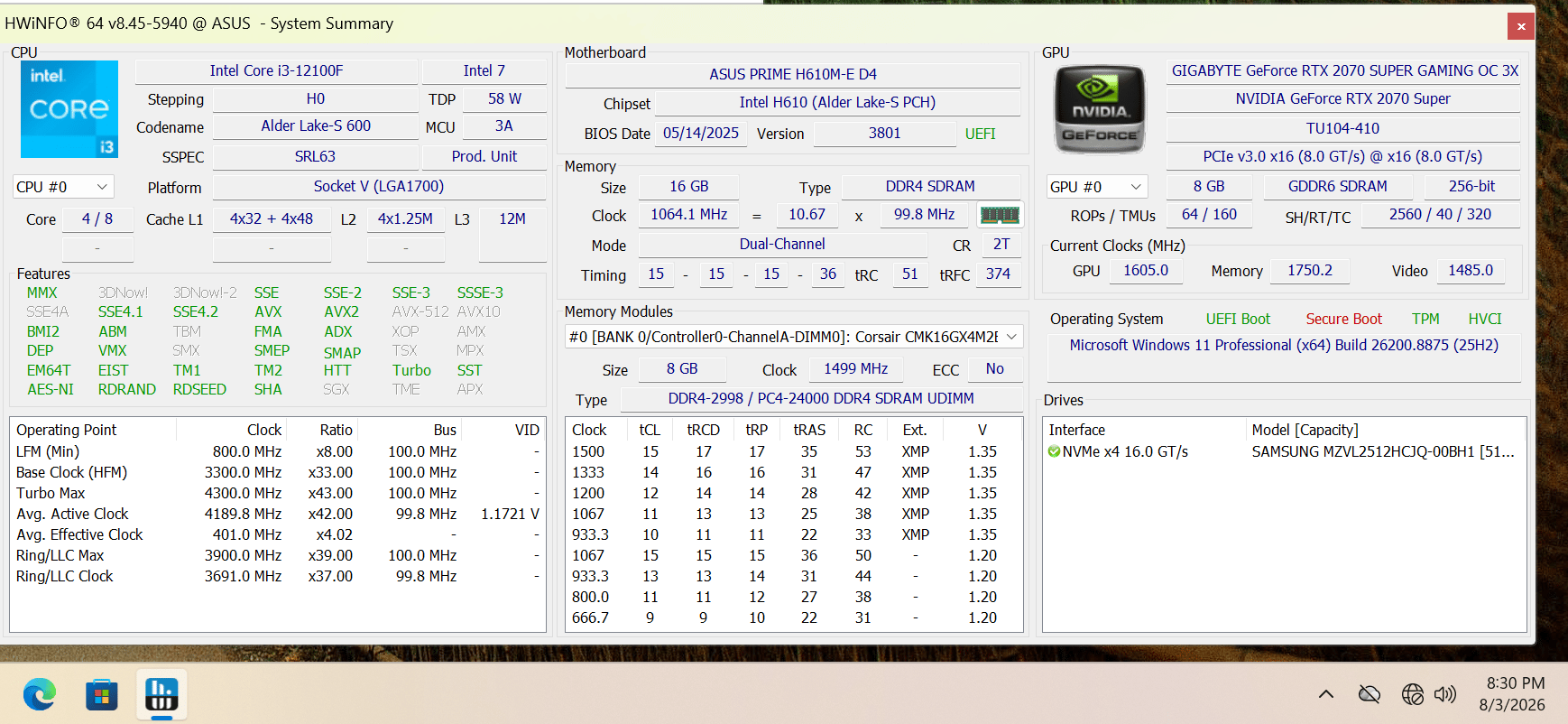Click the Dual-Channel mode field
The height and width of the screenshot is (724, 1568).
coord(782,244)
